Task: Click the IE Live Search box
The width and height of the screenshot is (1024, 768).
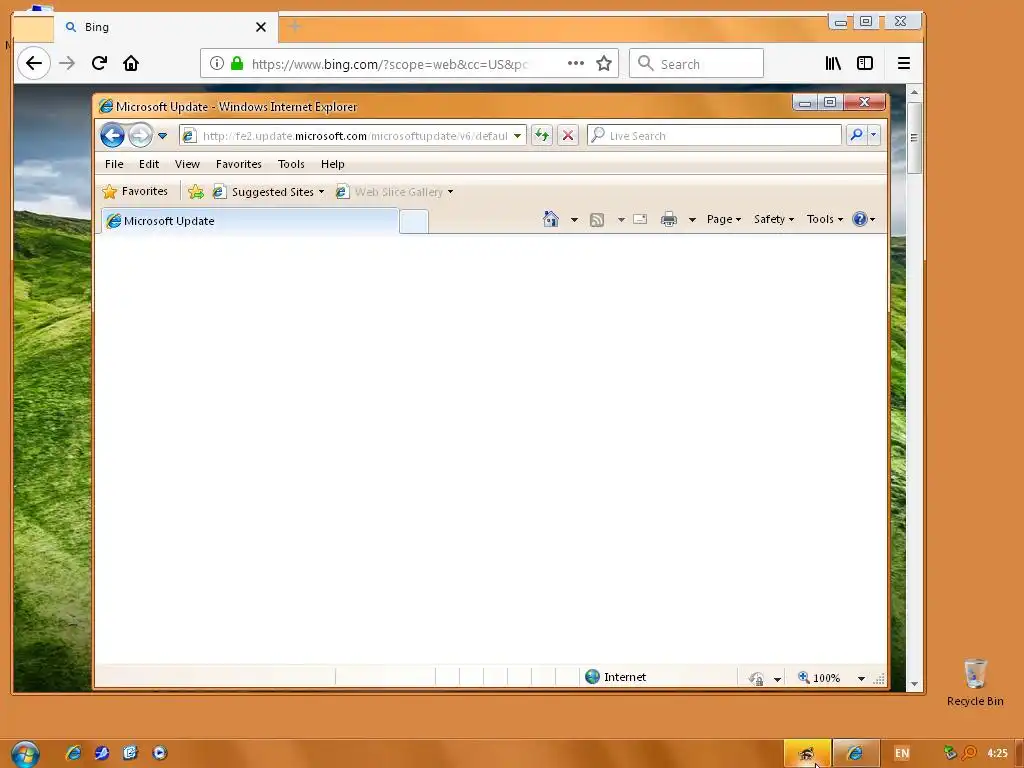Action: 714,135
